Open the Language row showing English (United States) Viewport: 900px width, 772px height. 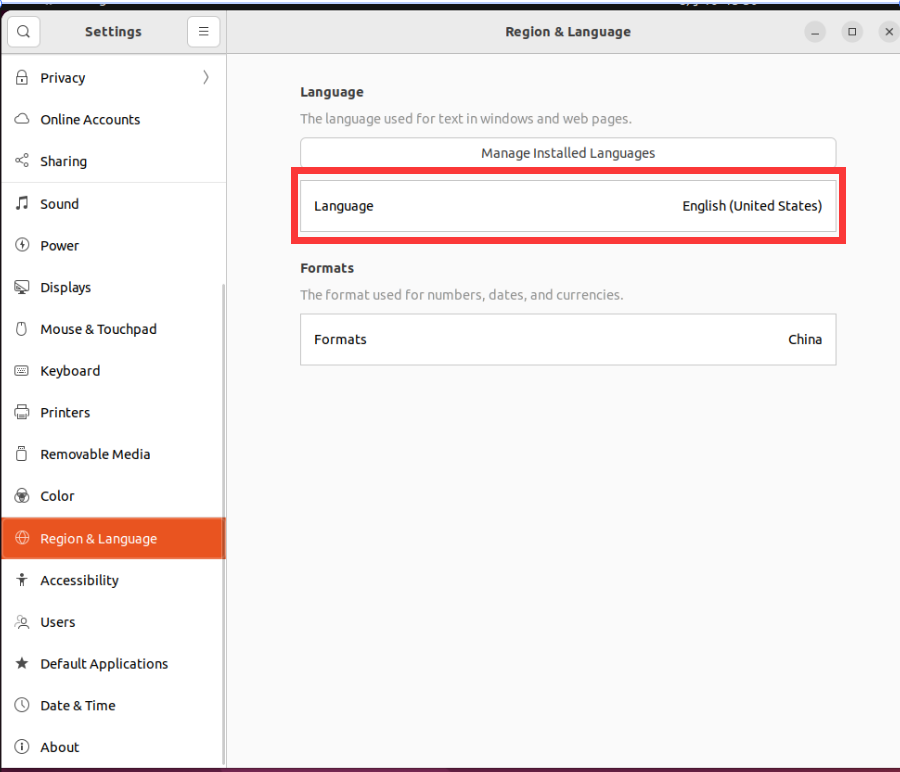(568, 206)
